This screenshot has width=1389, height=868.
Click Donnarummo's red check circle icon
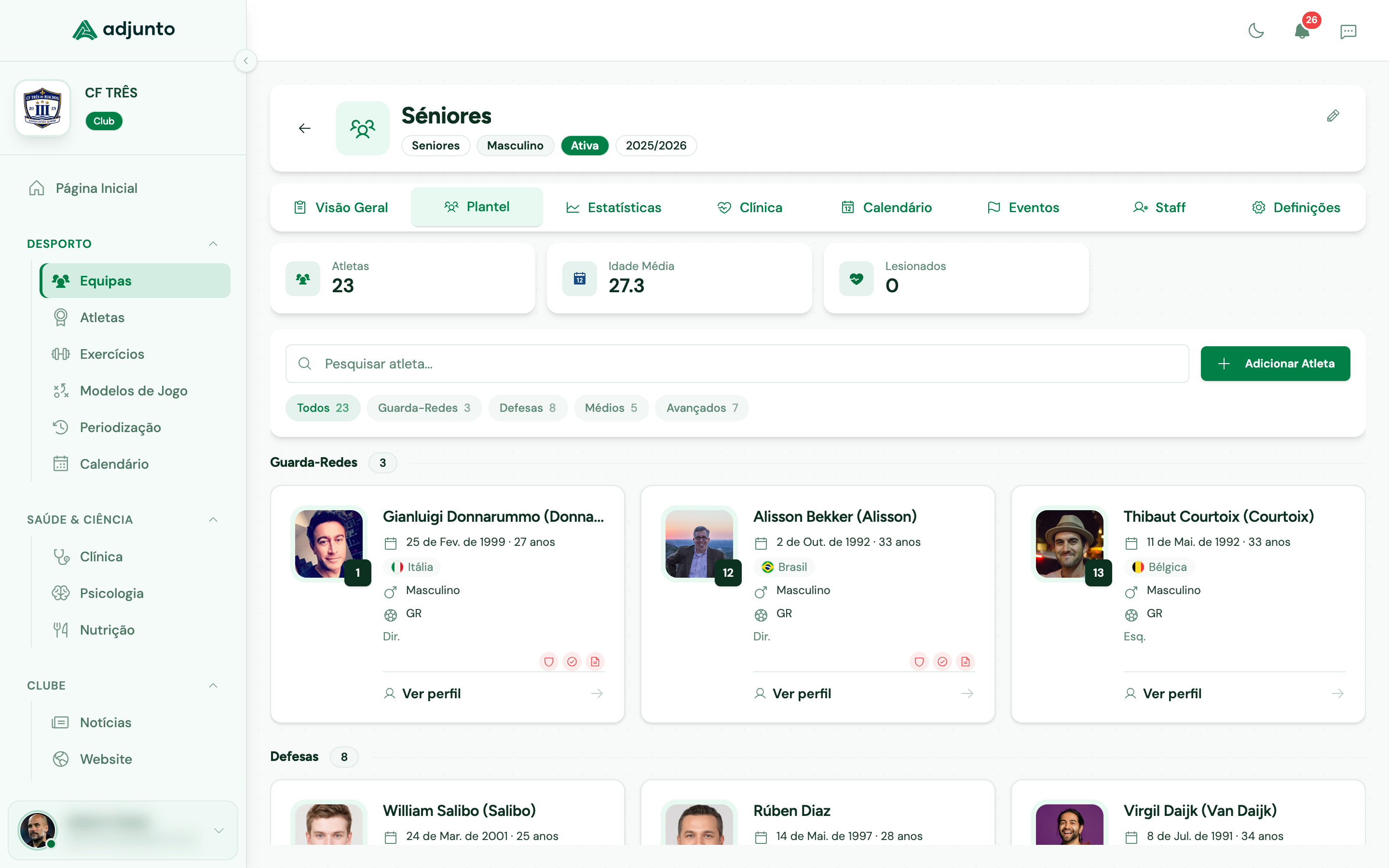pos(572,661)
